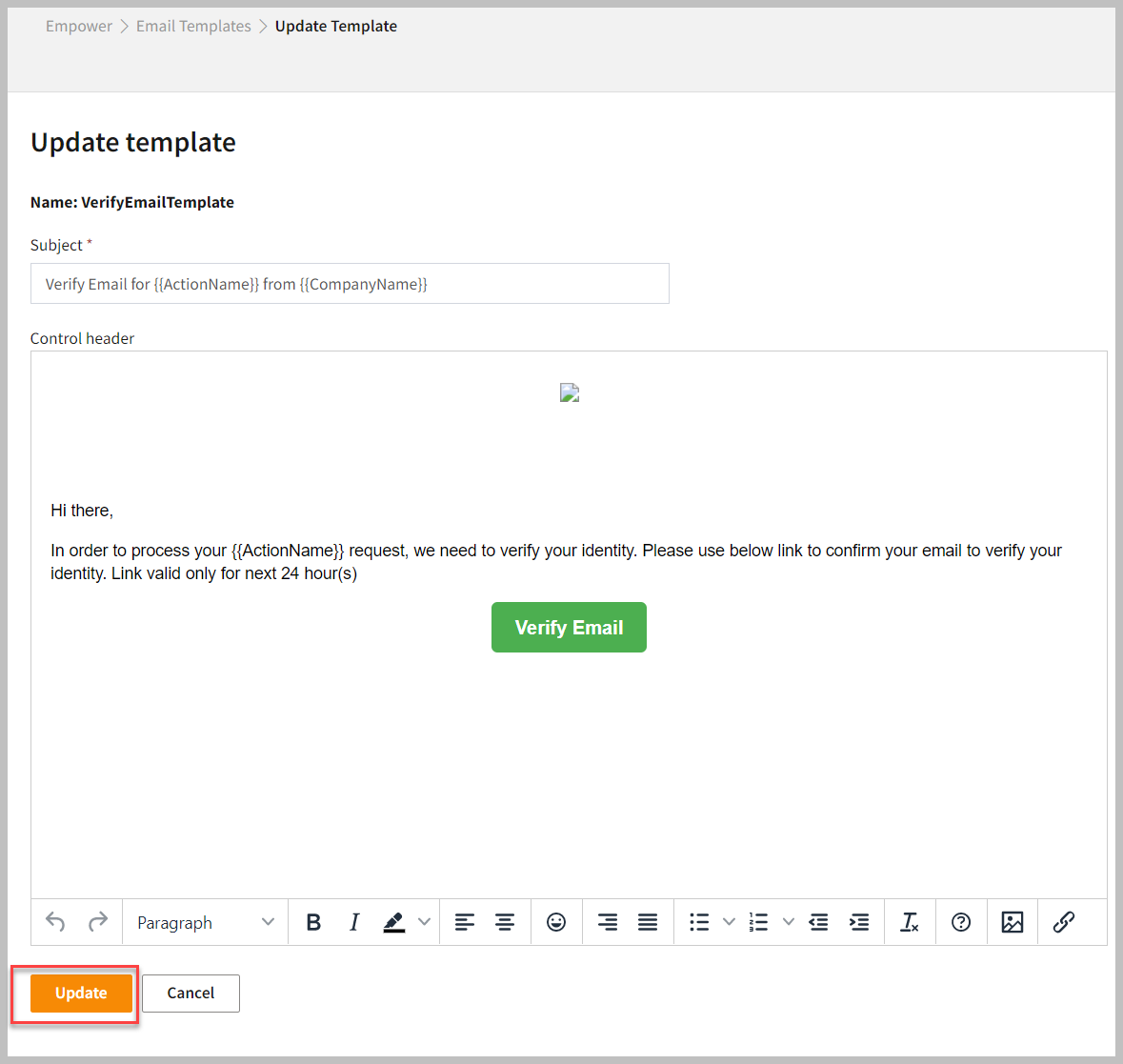Open the Paragraph style dropdown
The height and width of the screenshot is (1064, 1123).
(205, 922)
